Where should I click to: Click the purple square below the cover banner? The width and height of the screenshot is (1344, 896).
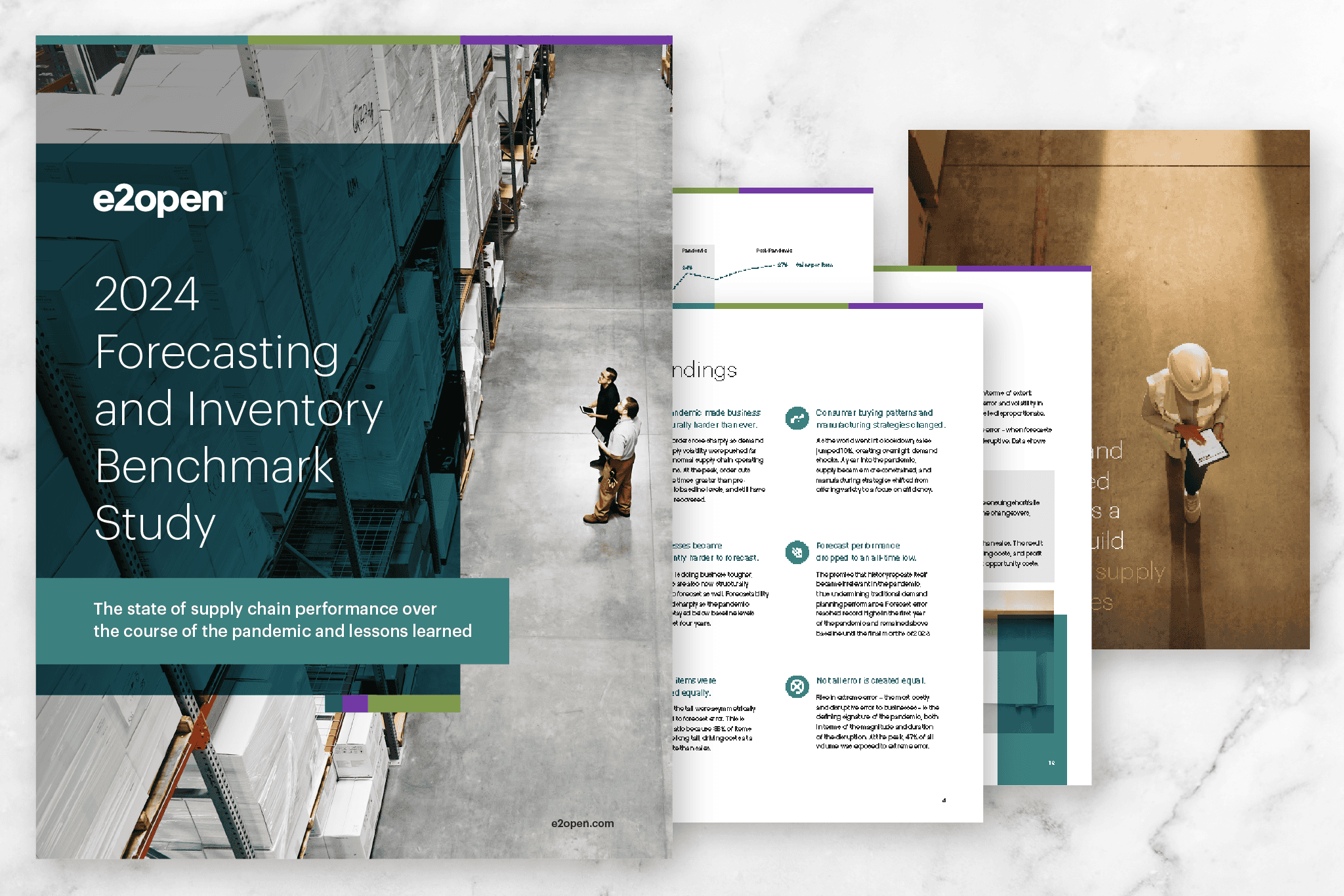355,703
